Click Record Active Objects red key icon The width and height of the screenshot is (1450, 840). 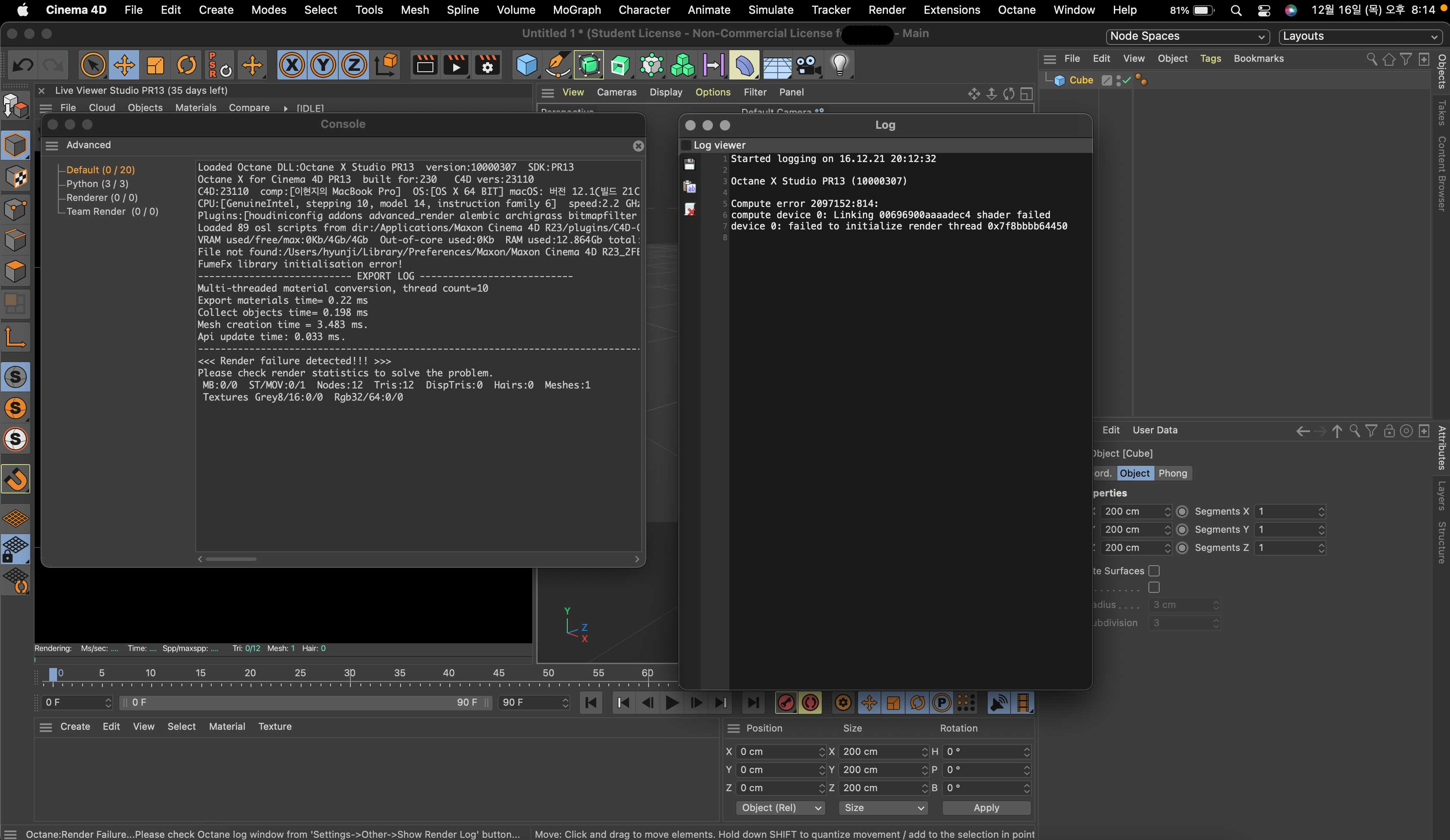pyautogui.click(x=785, y=703)
